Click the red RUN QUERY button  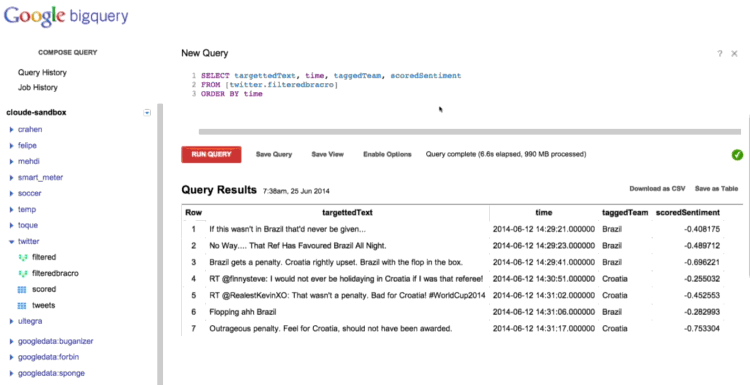click(211, 154)
